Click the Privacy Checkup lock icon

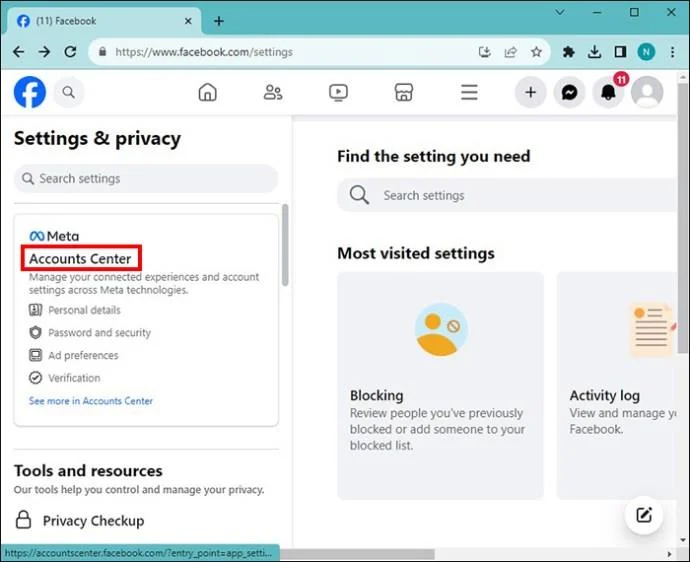click(x=23, y=520)
